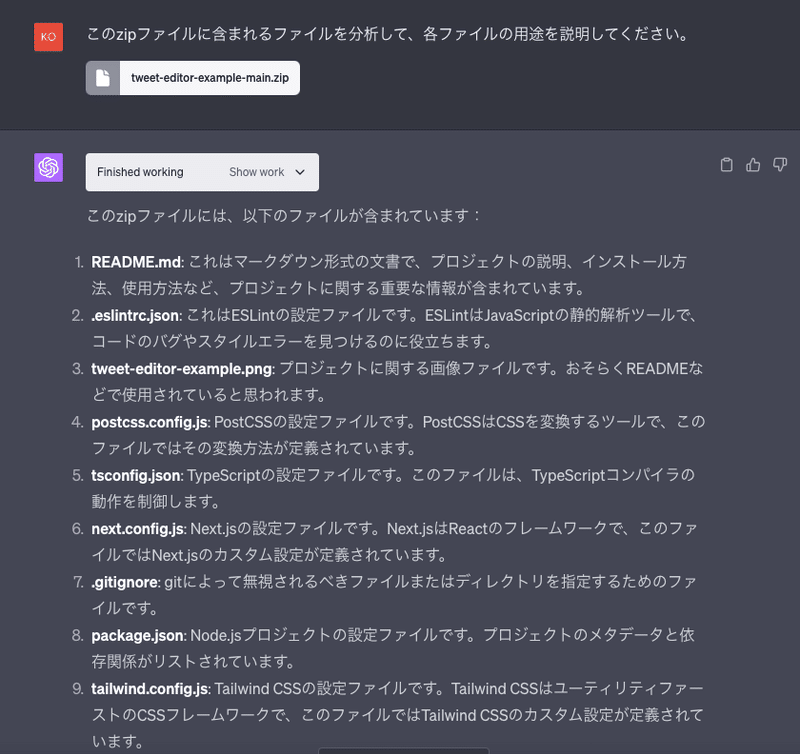Click the user prompt about the zip file
Screen dimensions: 800x754
tap(388, 34)
